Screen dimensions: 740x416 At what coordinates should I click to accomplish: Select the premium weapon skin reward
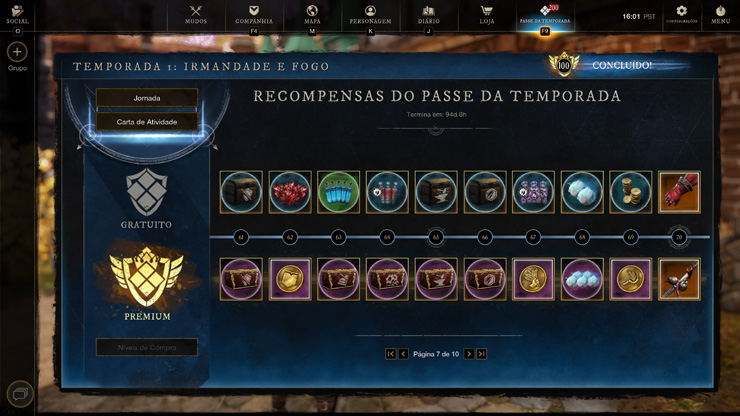pyautogui.click(x=679, y=279)
